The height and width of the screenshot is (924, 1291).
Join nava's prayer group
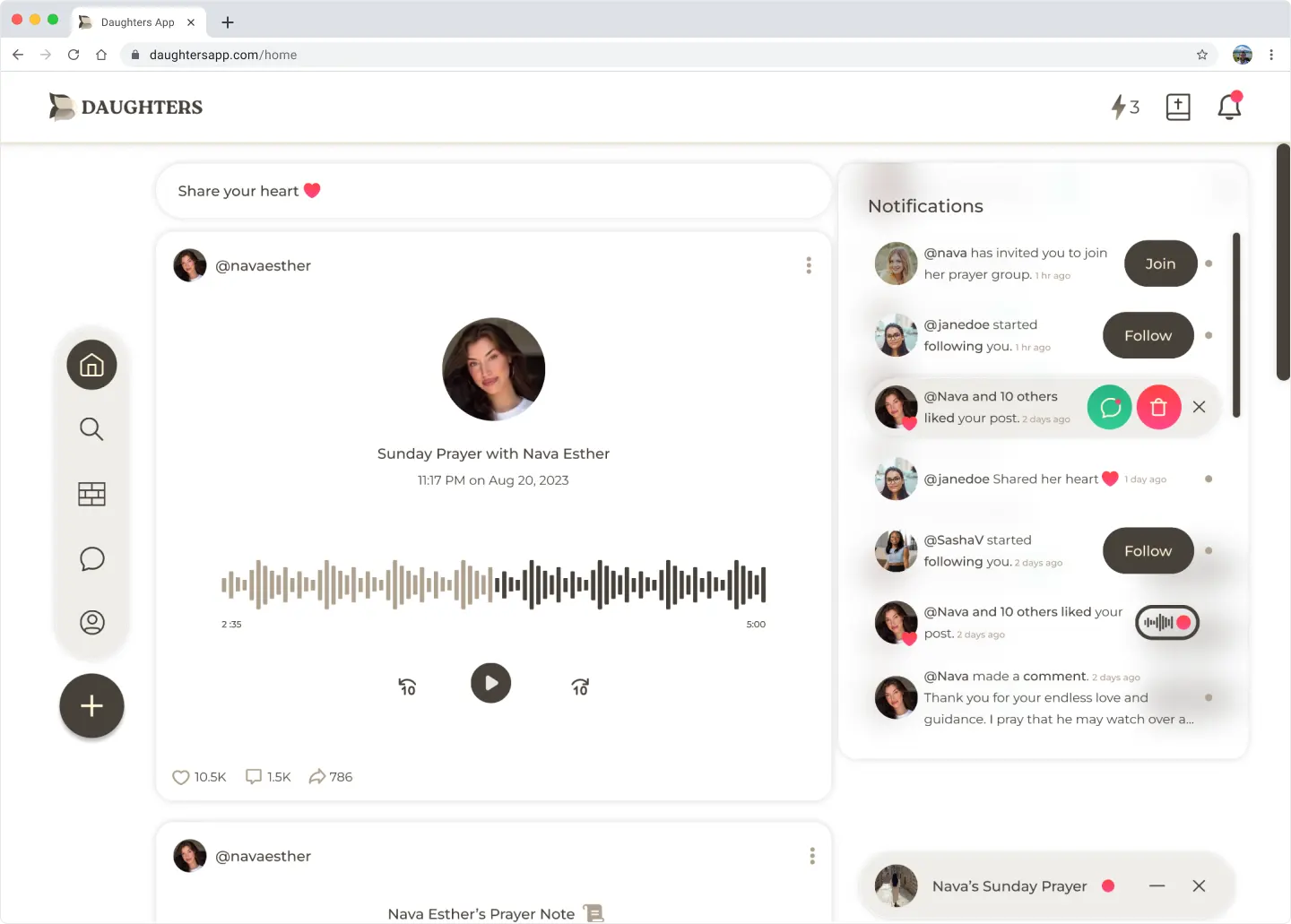click(x=1160, y=263)
